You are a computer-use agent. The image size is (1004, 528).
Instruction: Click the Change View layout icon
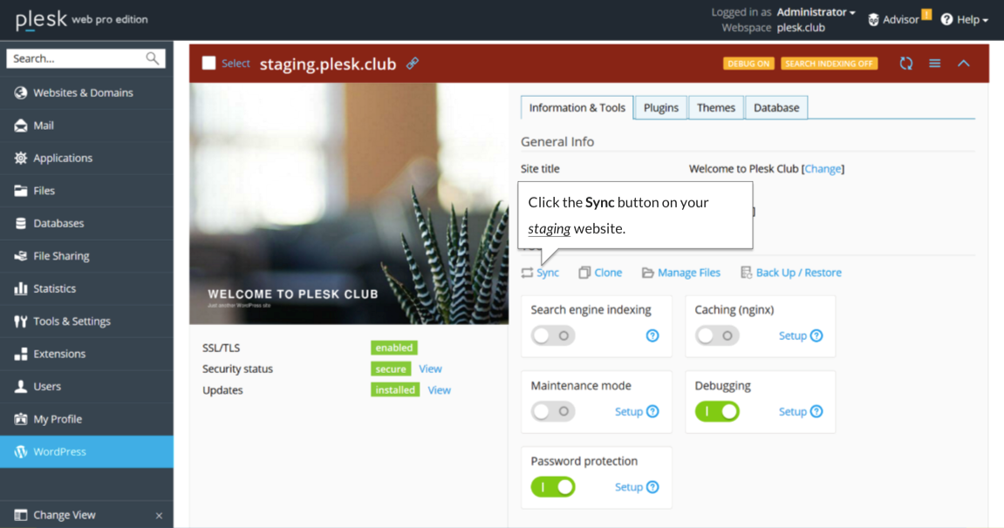coord(20,515)
